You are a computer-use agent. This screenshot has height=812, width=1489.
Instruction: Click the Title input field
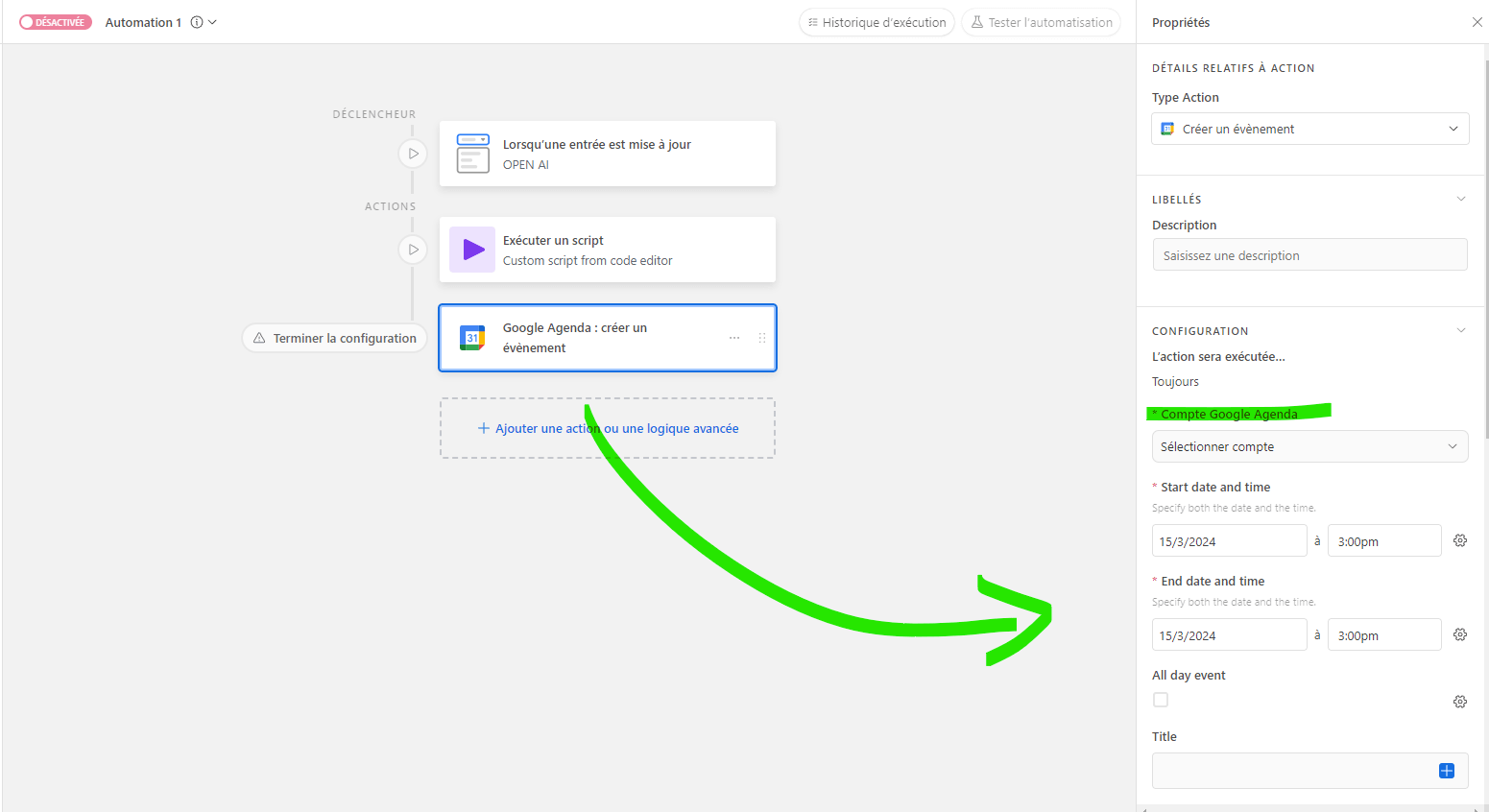point(1309,771)
